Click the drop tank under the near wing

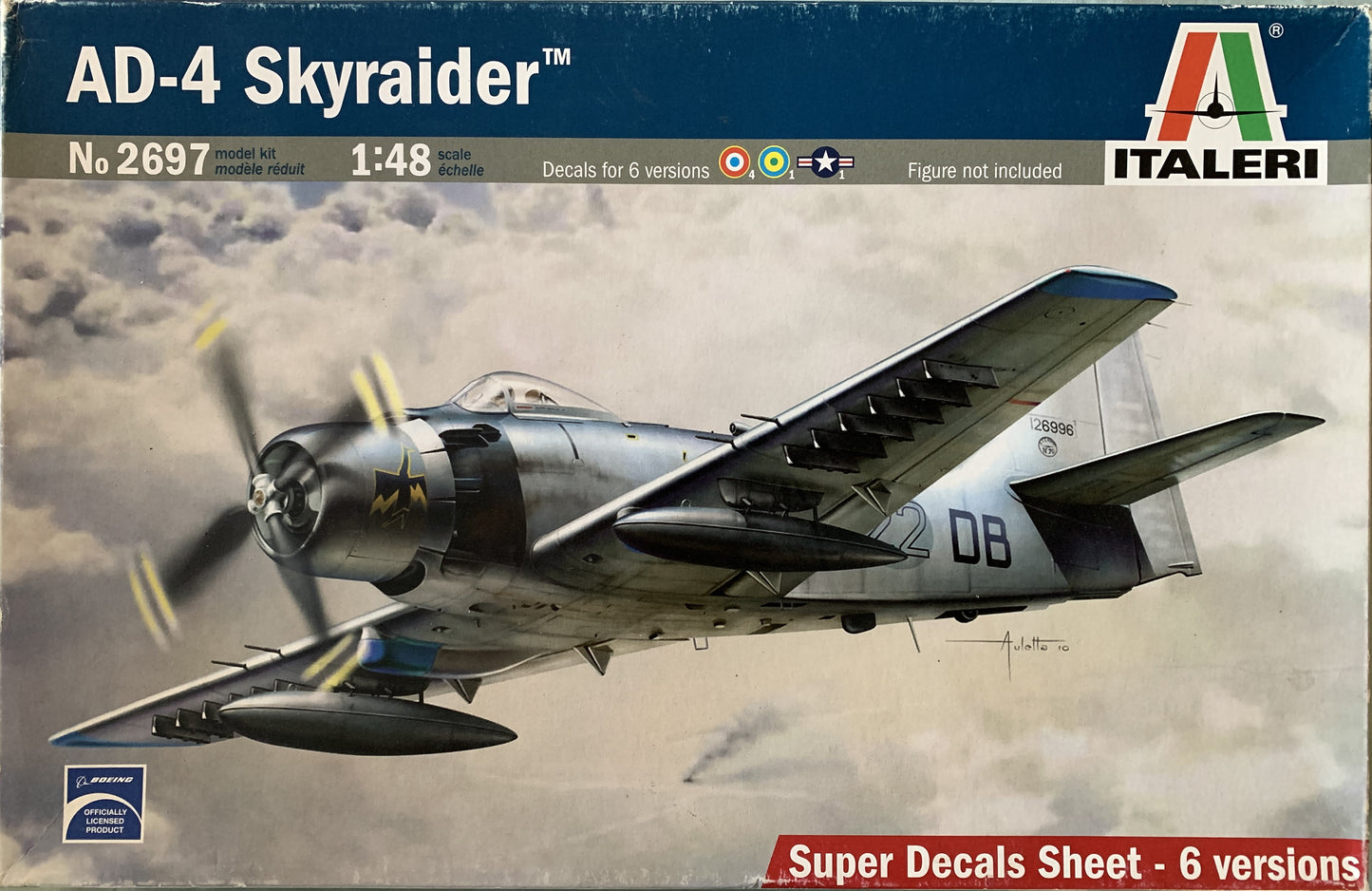click(755, 540)
